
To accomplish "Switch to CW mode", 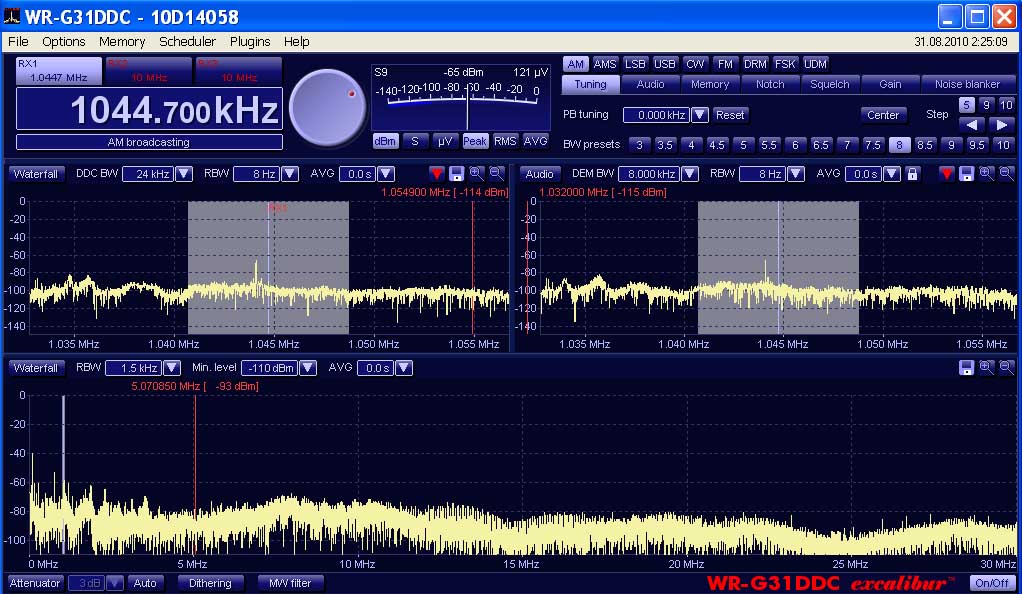I will 695,64.
